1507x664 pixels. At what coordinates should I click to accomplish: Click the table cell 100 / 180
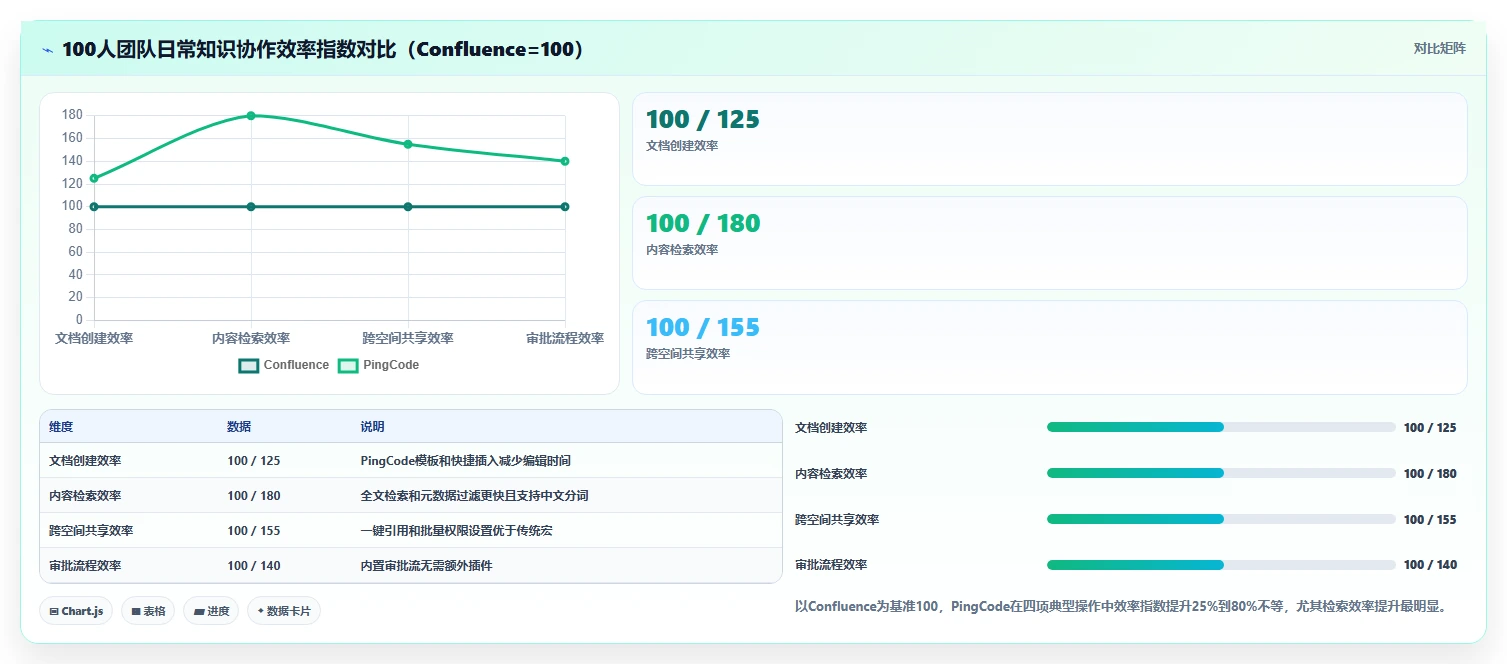click(x=254, y=496)
